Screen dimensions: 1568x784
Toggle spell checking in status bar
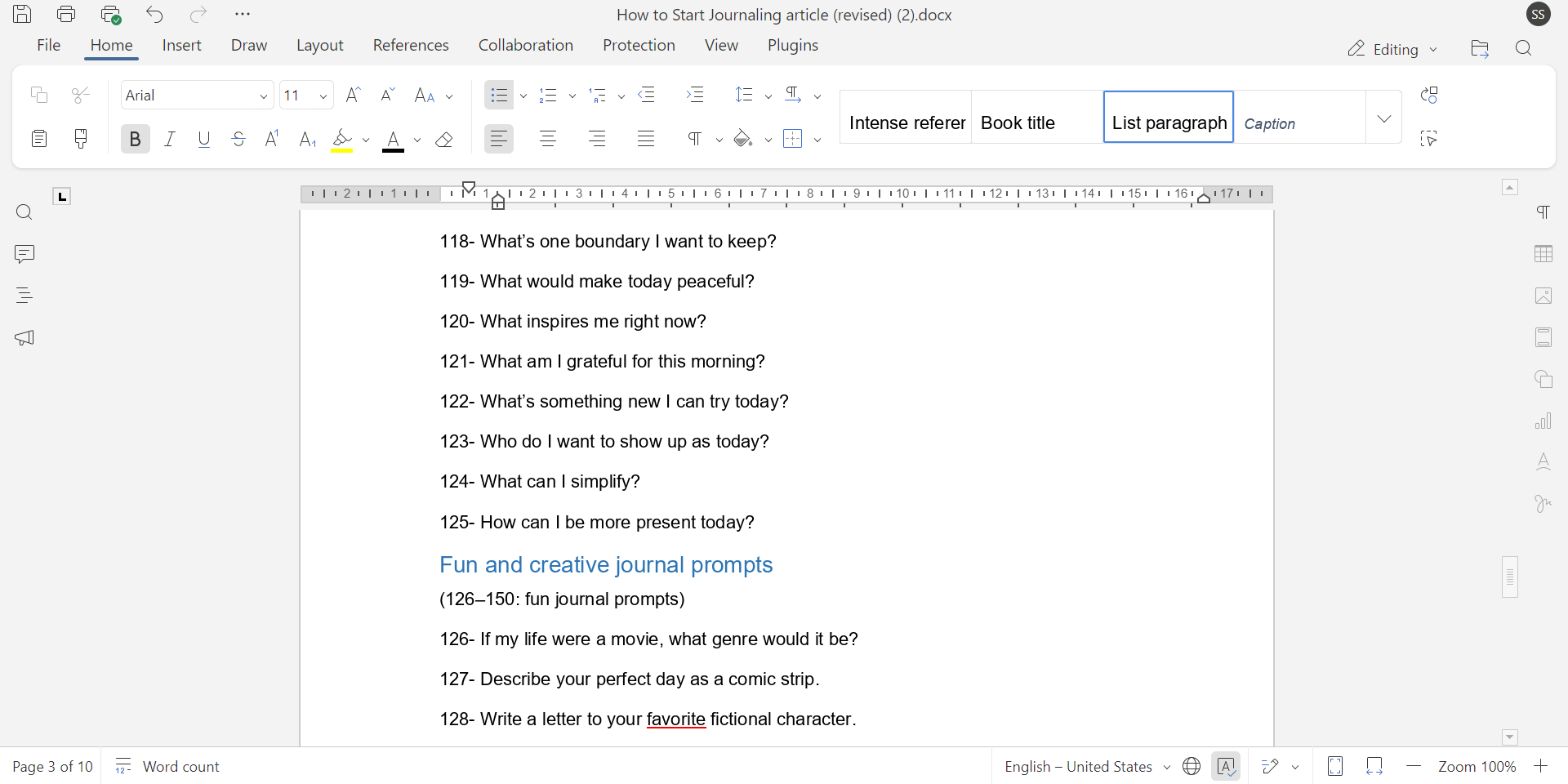[1226, 766]
